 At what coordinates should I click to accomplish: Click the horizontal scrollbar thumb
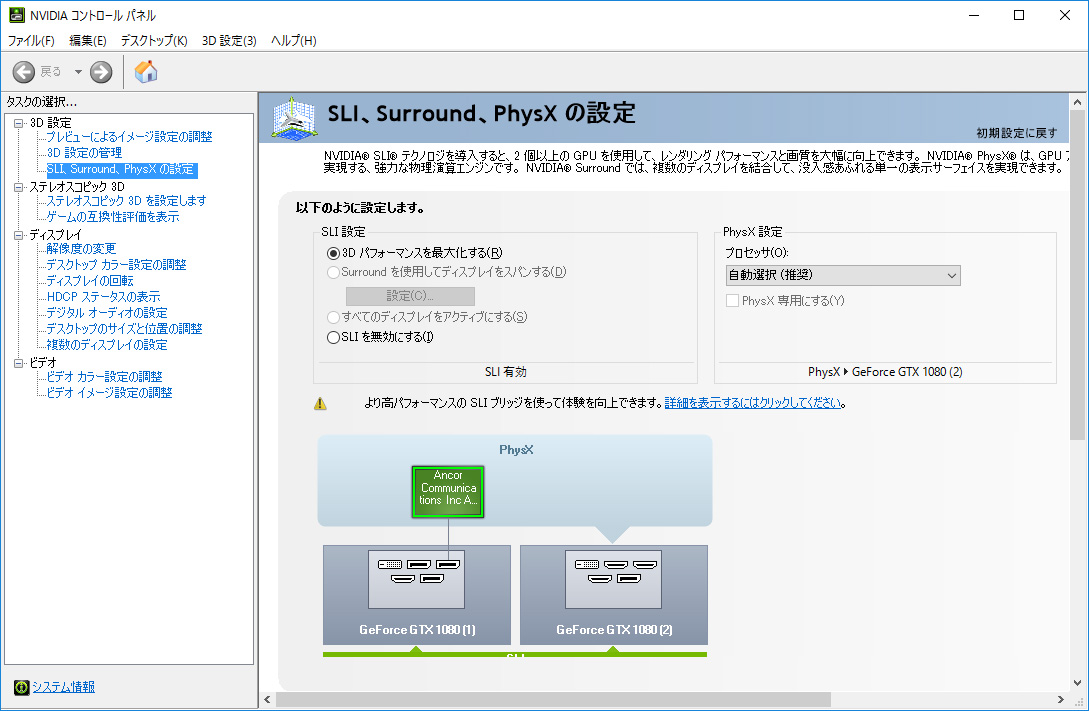tap(553, 699)
